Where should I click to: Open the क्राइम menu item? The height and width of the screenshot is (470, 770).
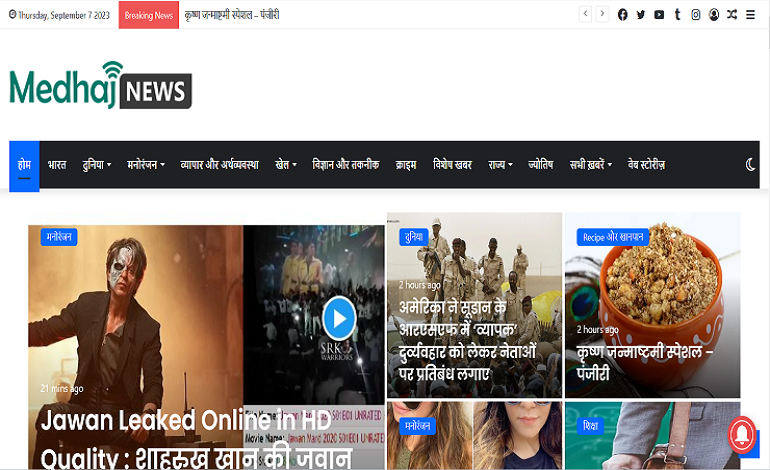tap(406, 165)
